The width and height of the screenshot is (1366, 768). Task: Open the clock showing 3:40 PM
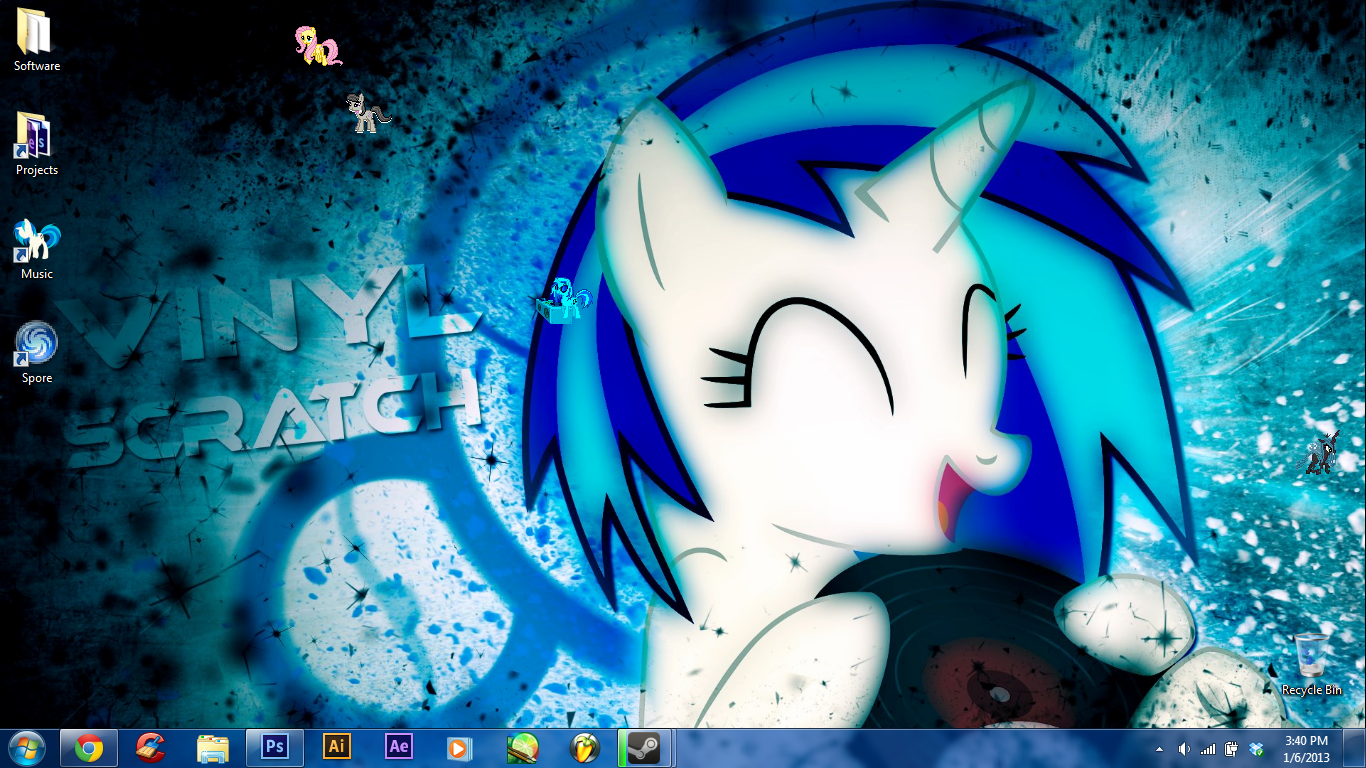(1305, 747)
